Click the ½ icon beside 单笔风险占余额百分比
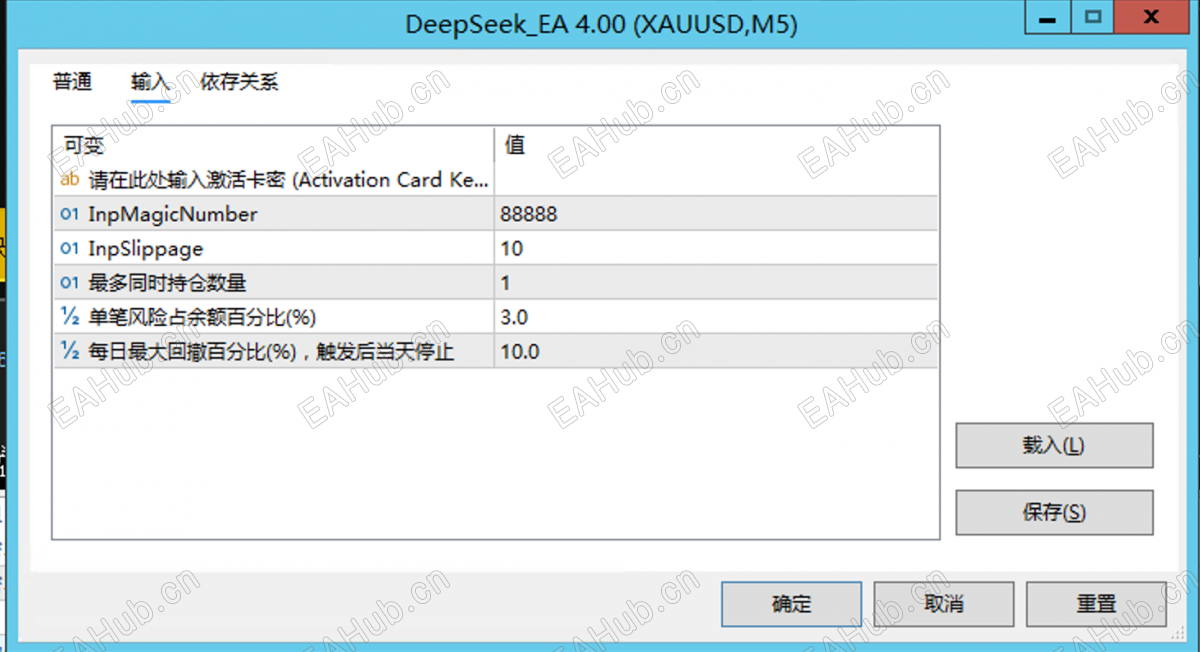The width and height of the screenshot is (1200, 652). click(70, 317)
